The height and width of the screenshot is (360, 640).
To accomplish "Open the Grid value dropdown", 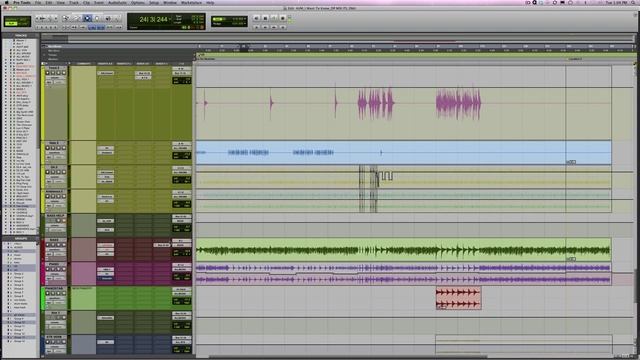I will tap(245, 19).
